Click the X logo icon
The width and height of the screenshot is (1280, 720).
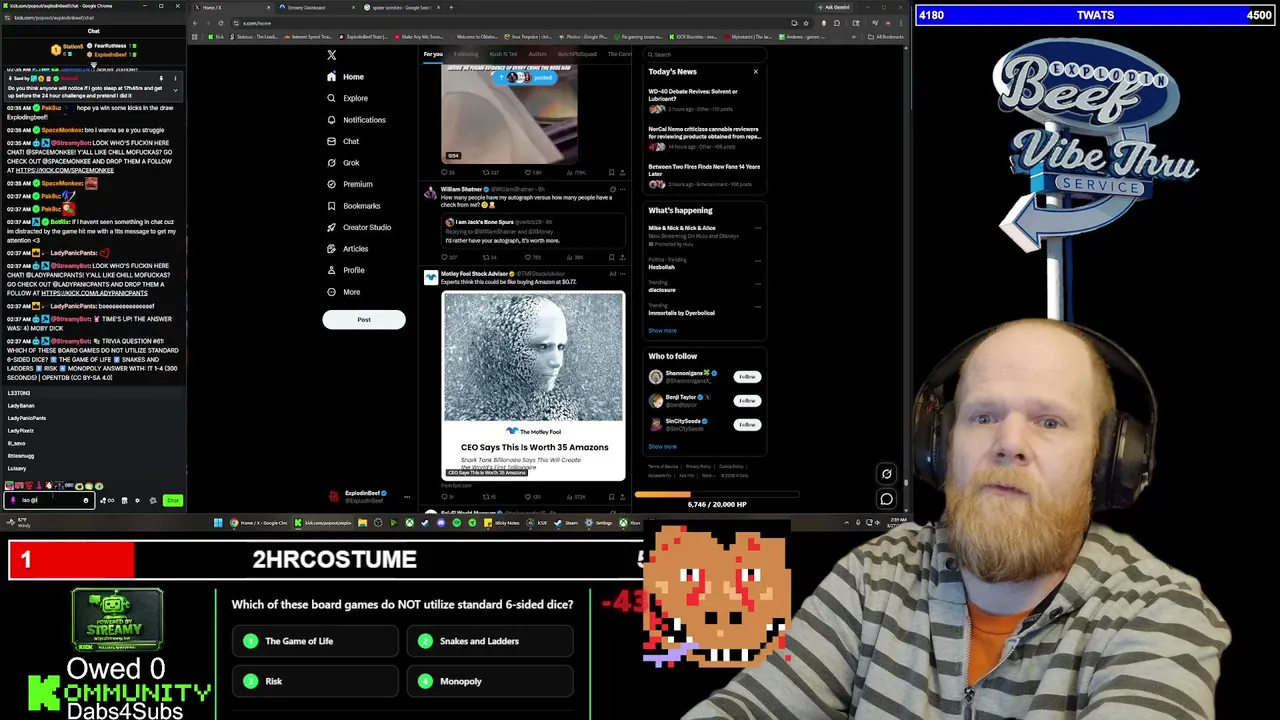[x=332, y=55]
